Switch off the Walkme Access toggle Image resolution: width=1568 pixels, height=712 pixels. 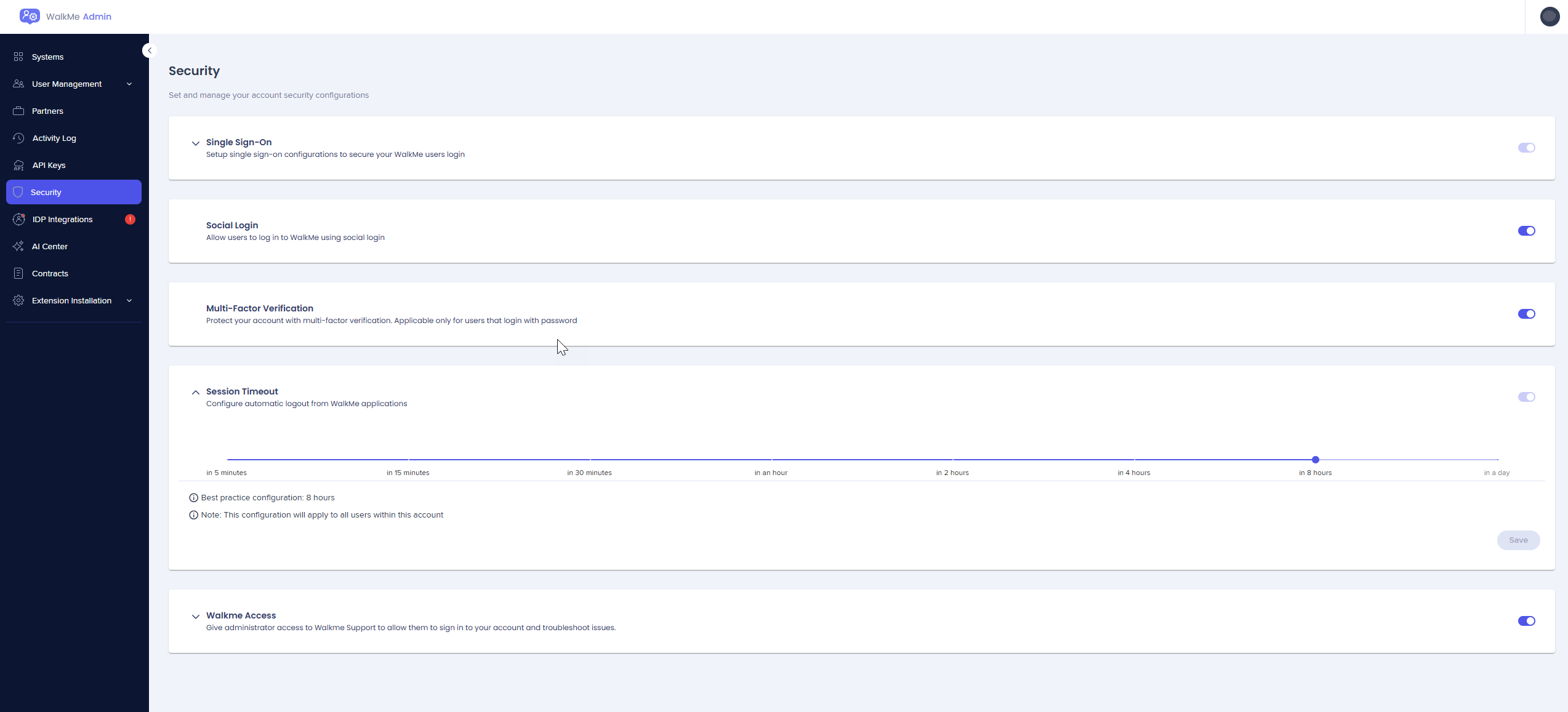click(x=1526, y=621)
